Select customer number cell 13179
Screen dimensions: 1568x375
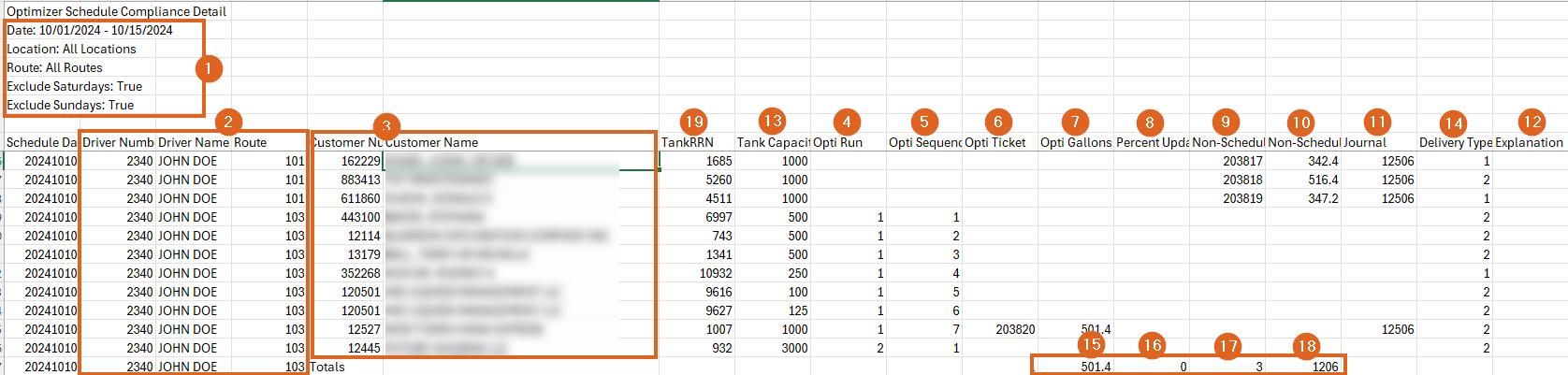(346, 254)
